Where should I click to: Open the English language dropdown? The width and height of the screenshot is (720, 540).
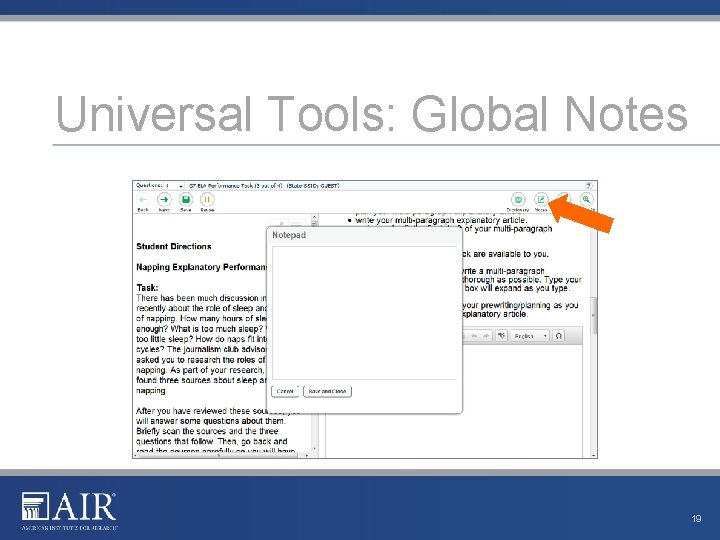(529, 336)
